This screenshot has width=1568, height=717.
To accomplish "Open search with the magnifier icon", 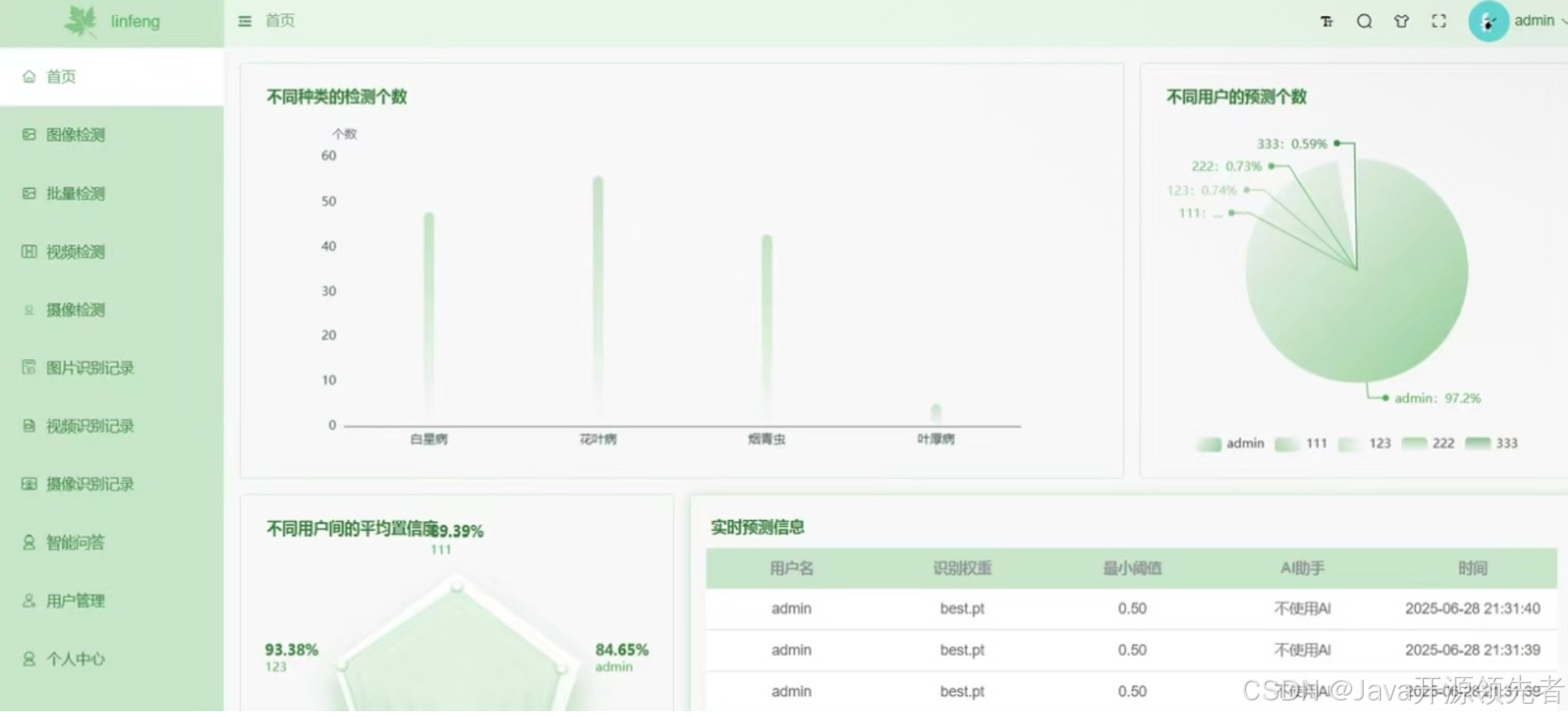I will [x=1364, y=22].
